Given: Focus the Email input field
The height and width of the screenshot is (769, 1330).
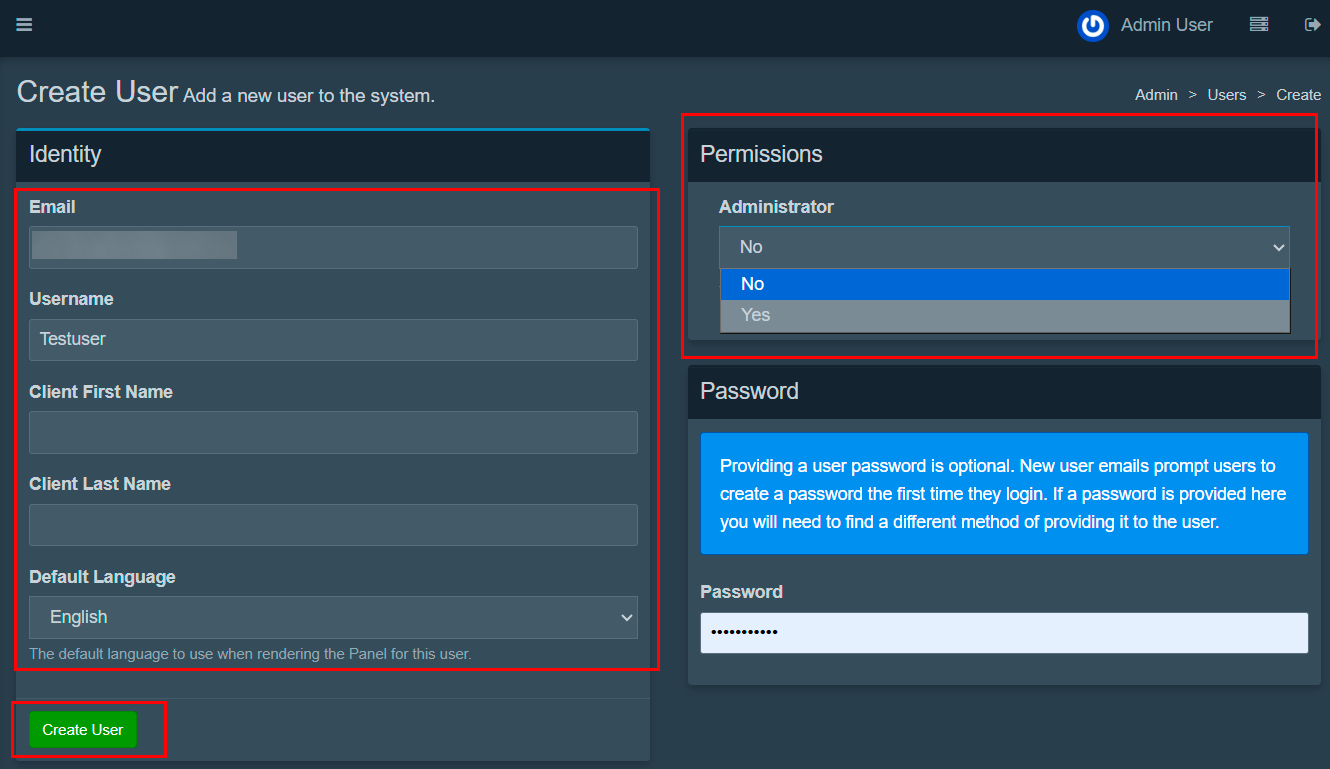Looking at the screenshot, I should click(x=333, y=247).
